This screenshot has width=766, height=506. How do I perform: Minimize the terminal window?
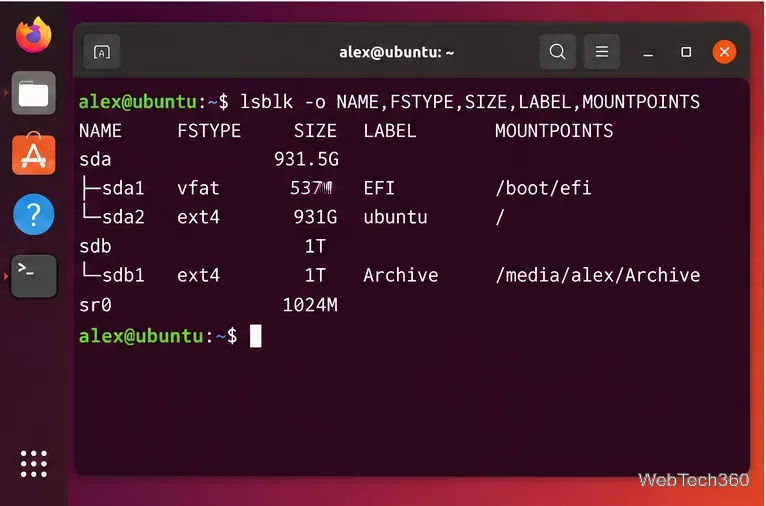tap(648, 52)
